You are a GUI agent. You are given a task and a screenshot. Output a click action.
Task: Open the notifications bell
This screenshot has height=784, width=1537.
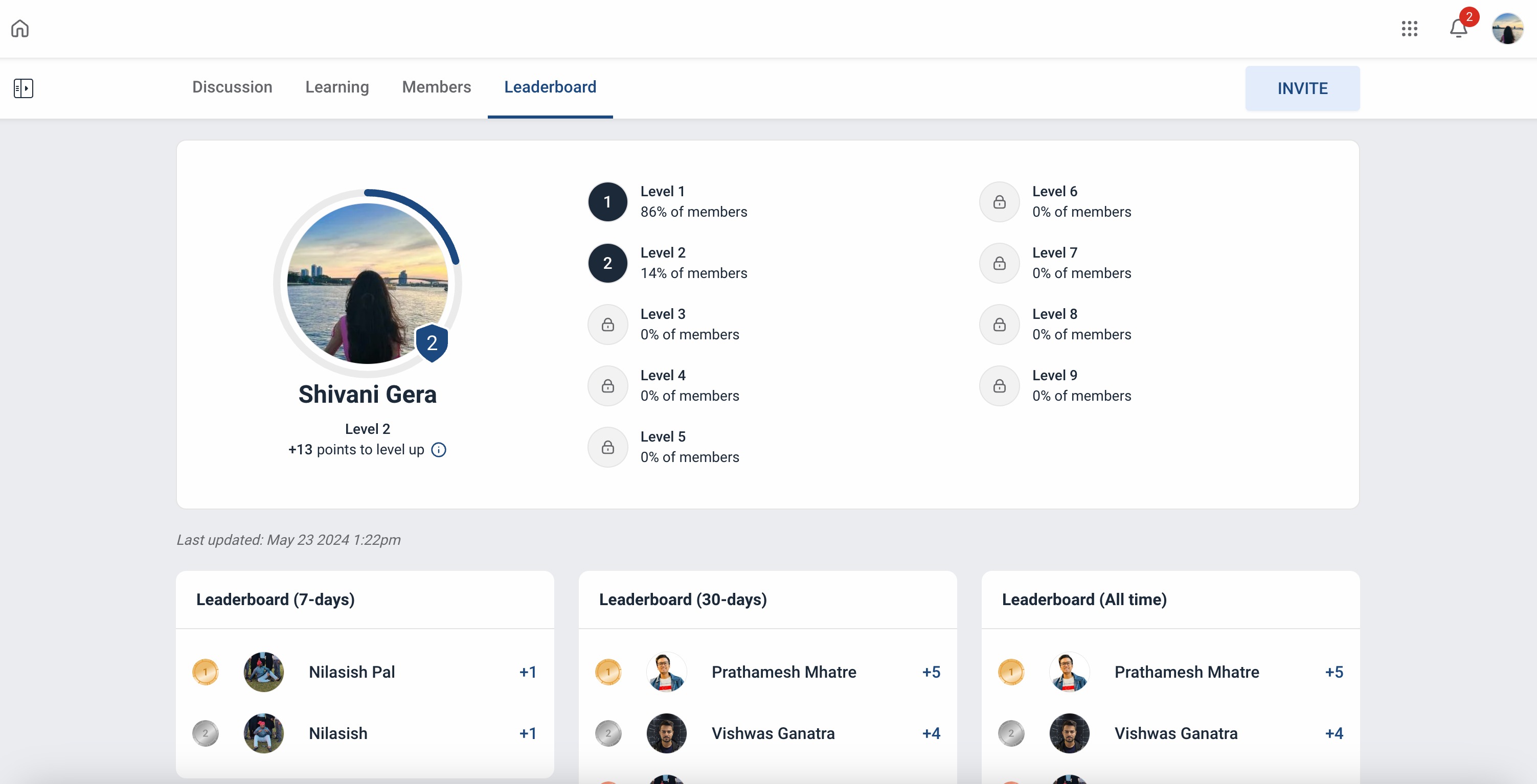click(x=1458, y=28)
